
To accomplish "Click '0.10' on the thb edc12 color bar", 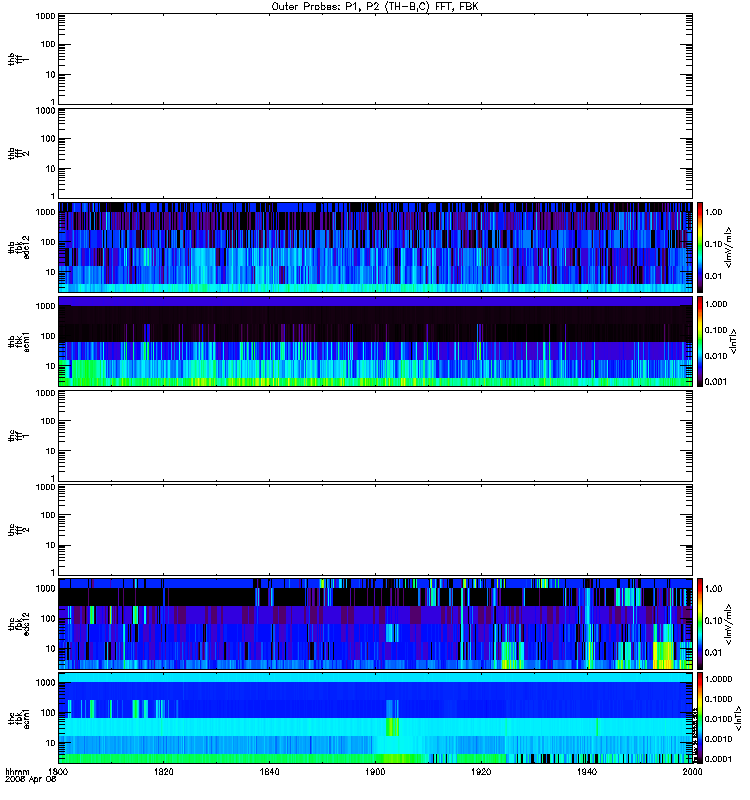I will tap(714, 244).
